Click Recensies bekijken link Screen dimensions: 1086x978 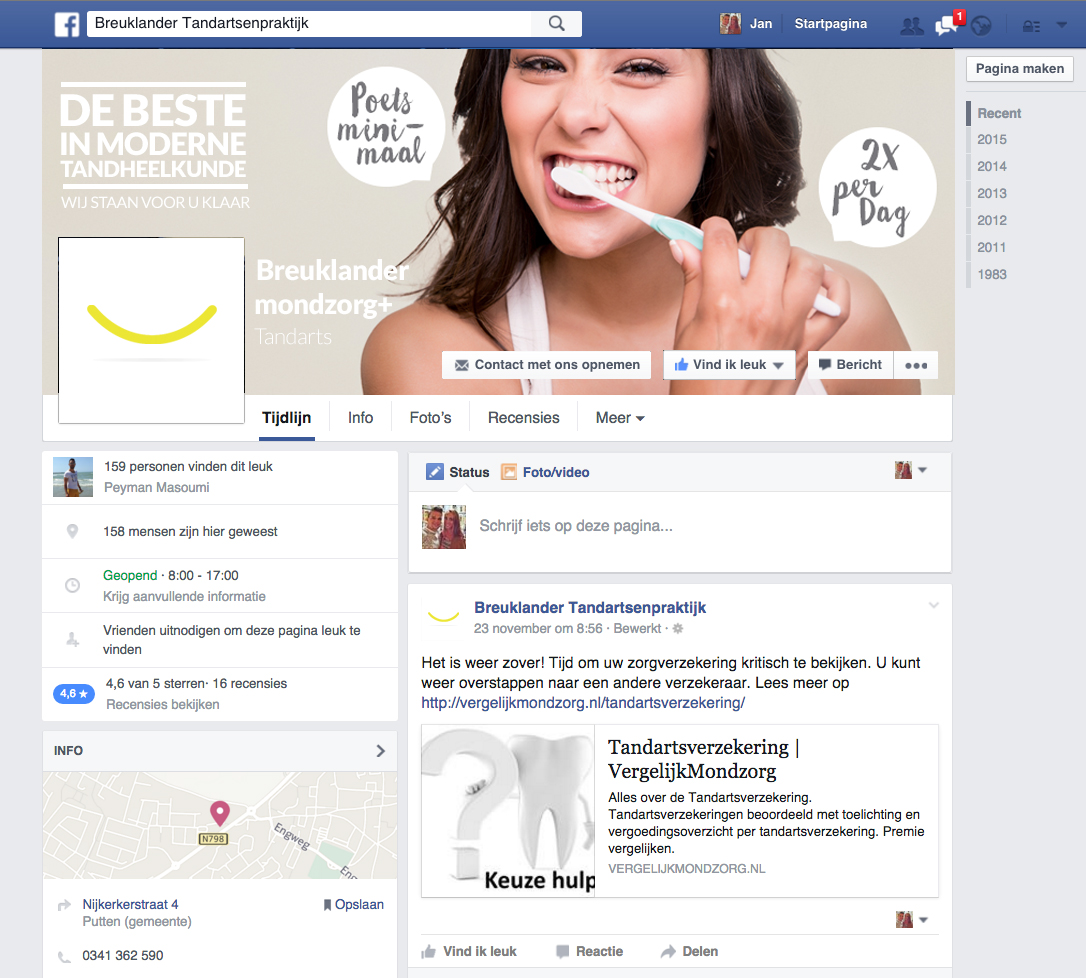(163, 704)
